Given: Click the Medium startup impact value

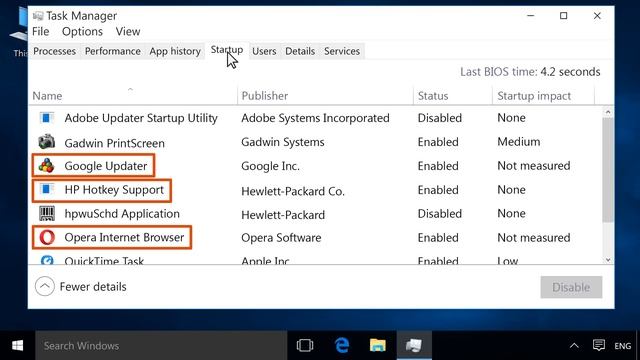Looking at the screenshot, I should pyautogui.click(x=518, y=142).
